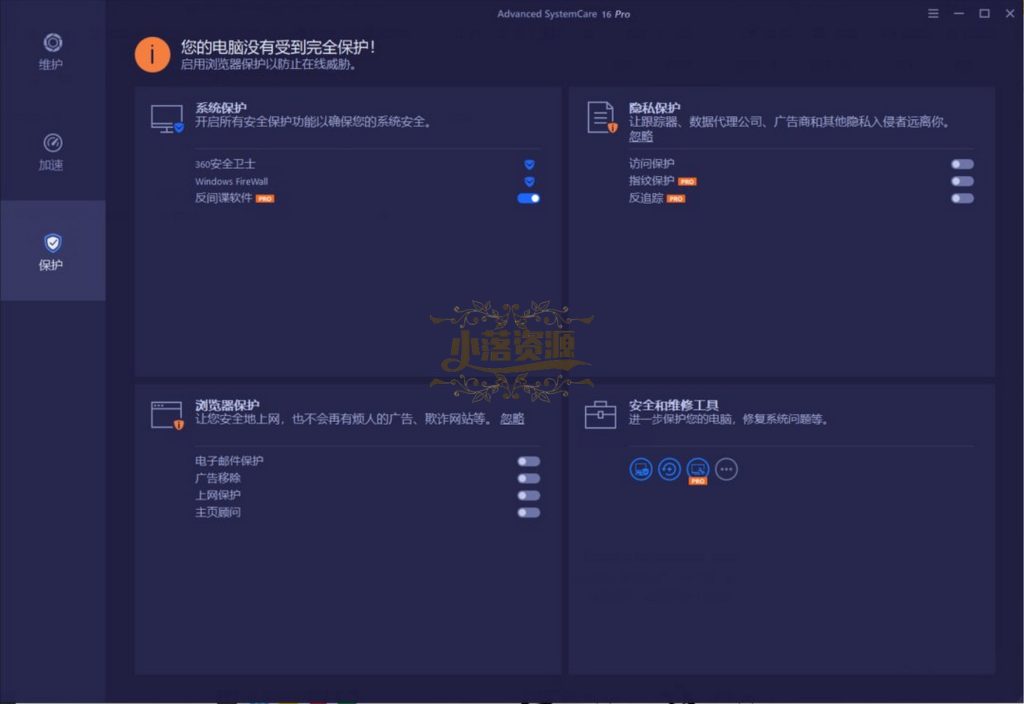Enable the 访问保护 toggle
Image resolution: width=1024 pixels, height=704 pixels.
[962, 165]
